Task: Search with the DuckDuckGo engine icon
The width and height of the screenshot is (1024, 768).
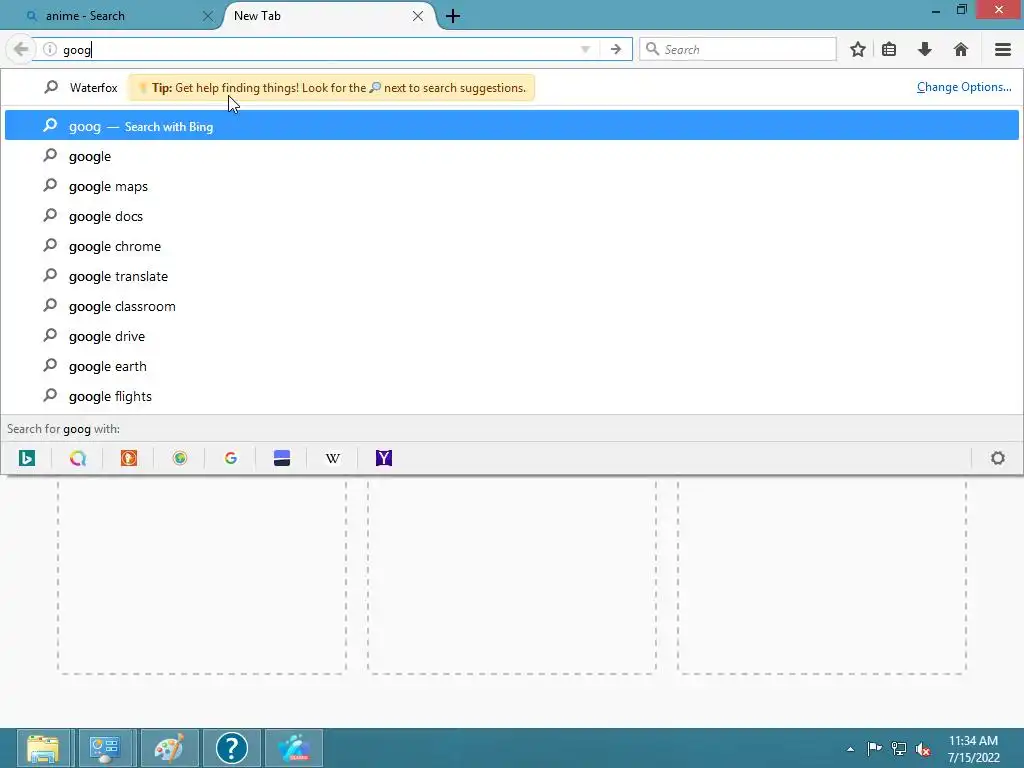Action: point(129,458)
